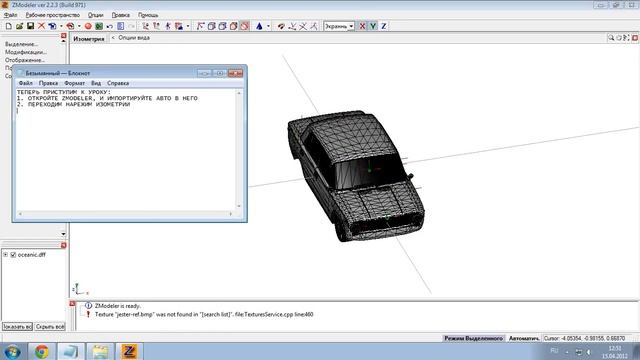The width and height of the screenshot is (640, 360).
Task: Click the crossed axes icon in toolbar
Action: pos(303,26)
